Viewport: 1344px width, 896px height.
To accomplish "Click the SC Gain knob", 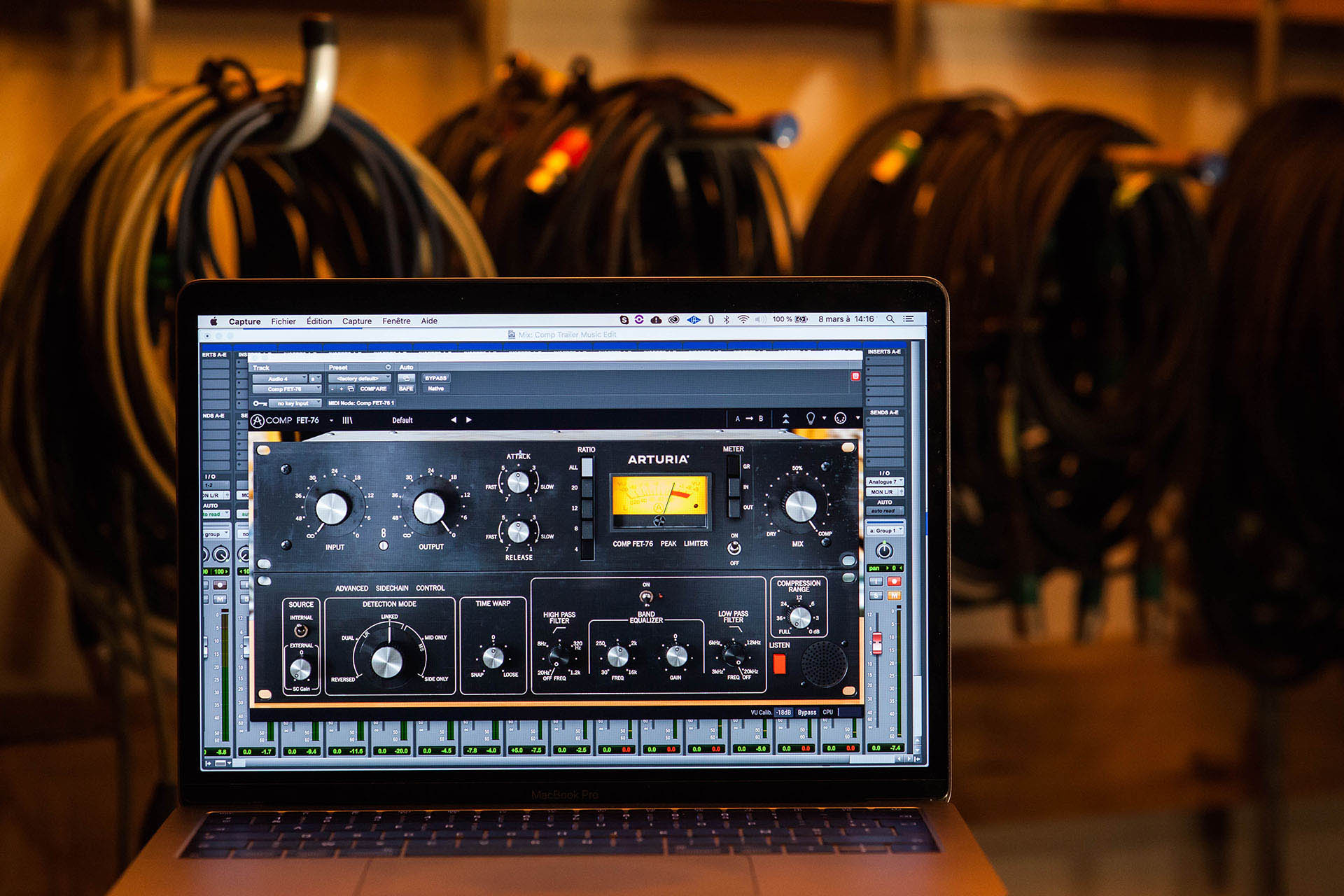I will [300, 671].
